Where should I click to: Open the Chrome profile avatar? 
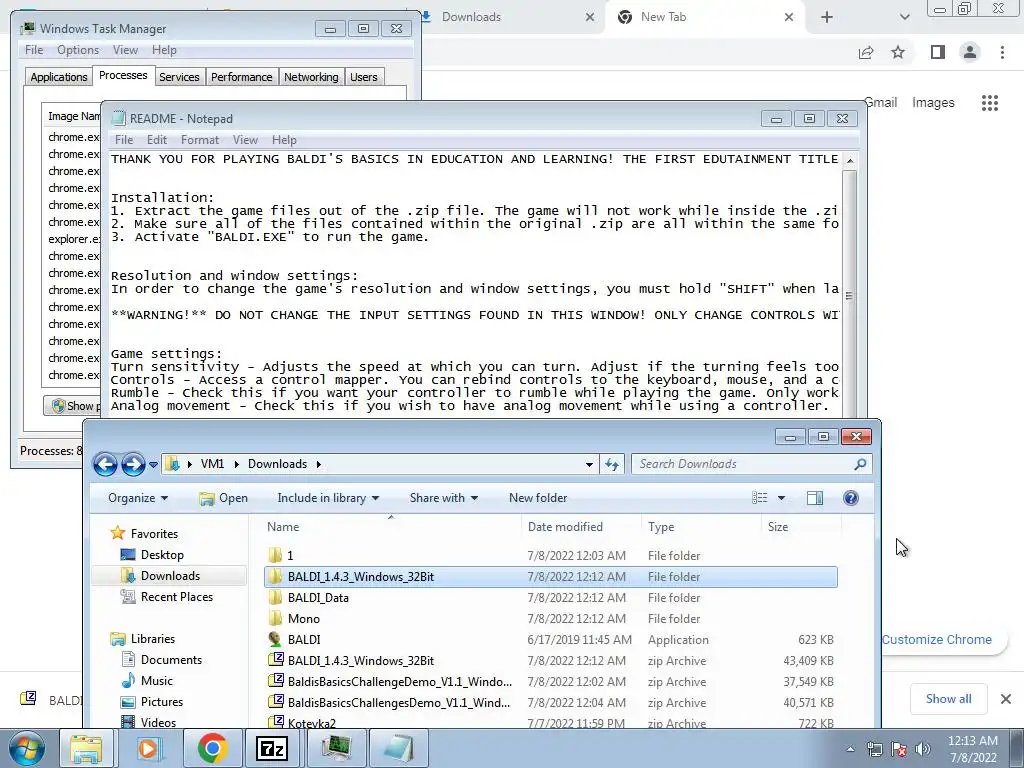coord(970,52)
